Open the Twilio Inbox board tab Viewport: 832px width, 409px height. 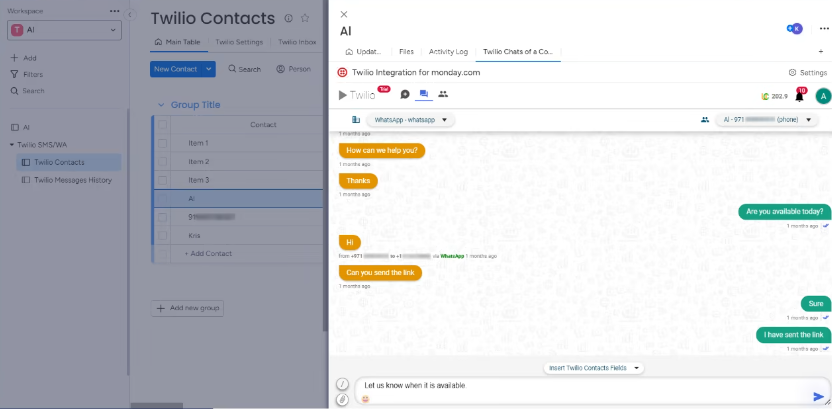click(x=297, y=42)
